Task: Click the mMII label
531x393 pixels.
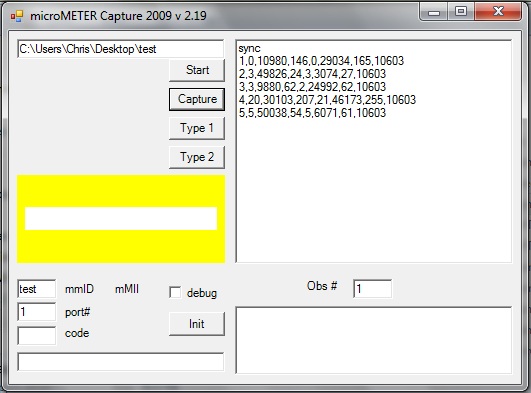Action: point(127,289)
